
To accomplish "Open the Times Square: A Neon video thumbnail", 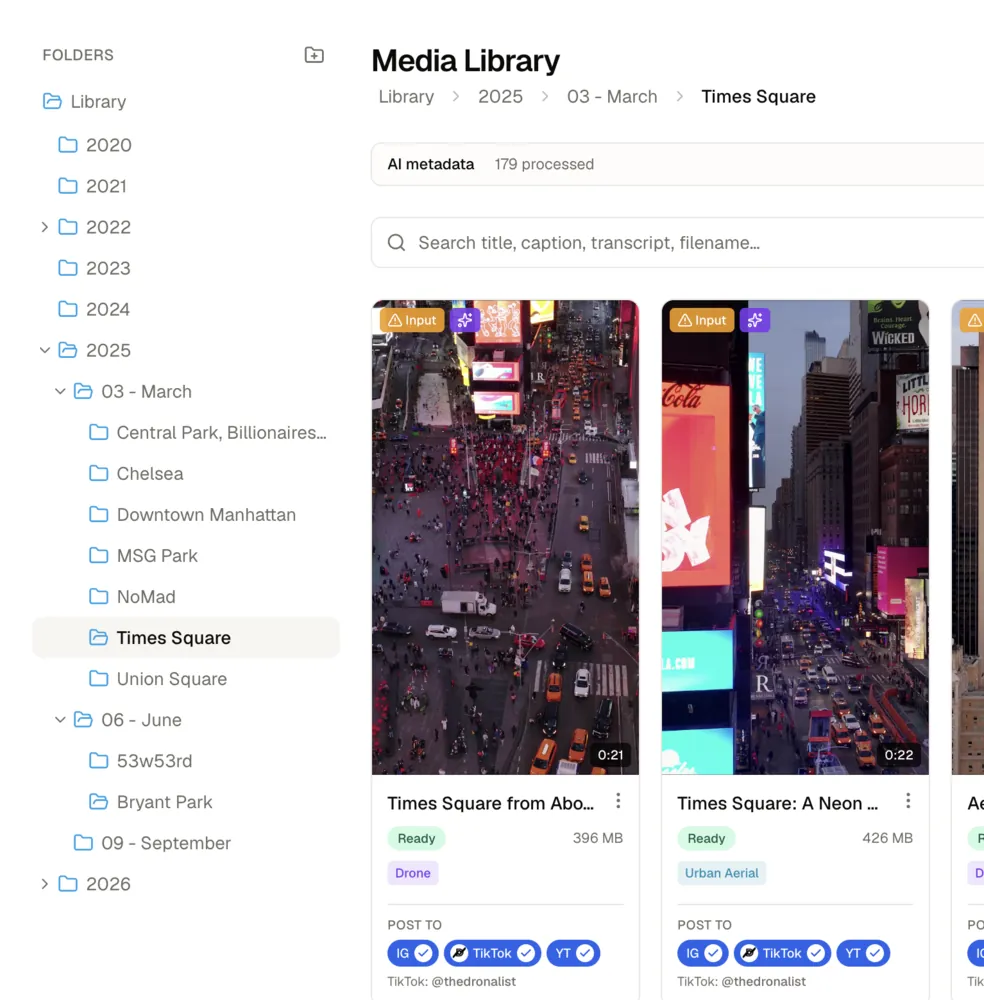I will tap(795, 538).
